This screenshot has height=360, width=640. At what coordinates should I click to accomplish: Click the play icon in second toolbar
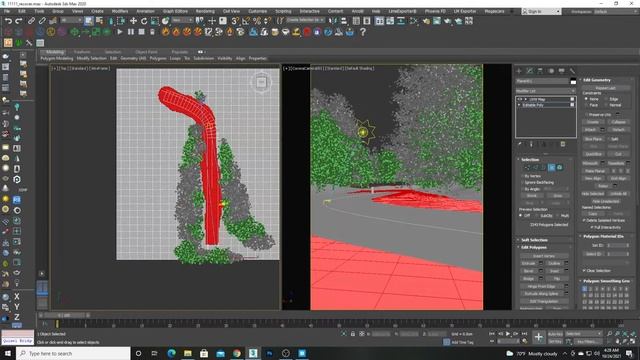click(x=120, y=32)
